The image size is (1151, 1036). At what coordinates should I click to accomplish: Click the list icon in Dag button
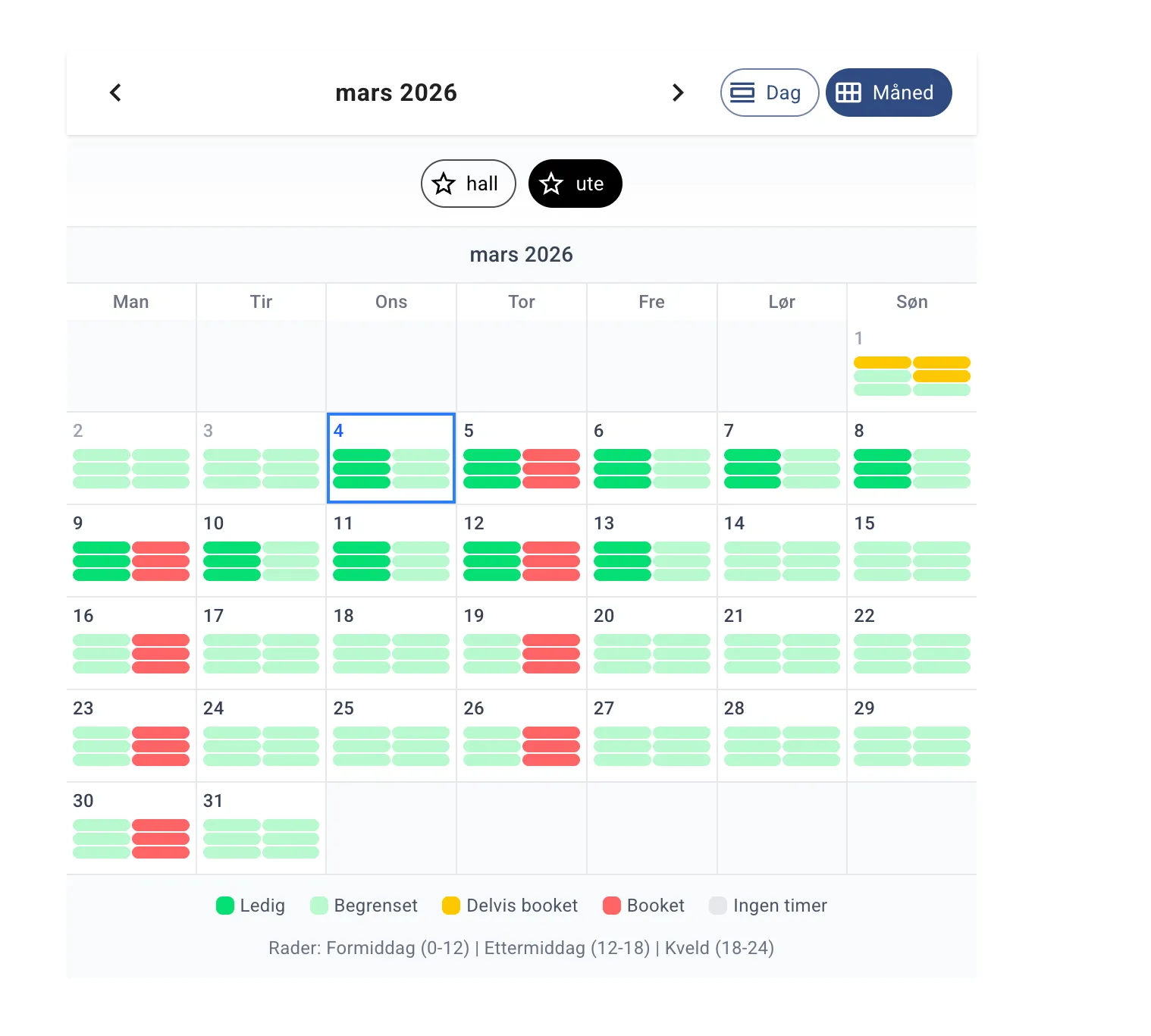pos(742,93)
